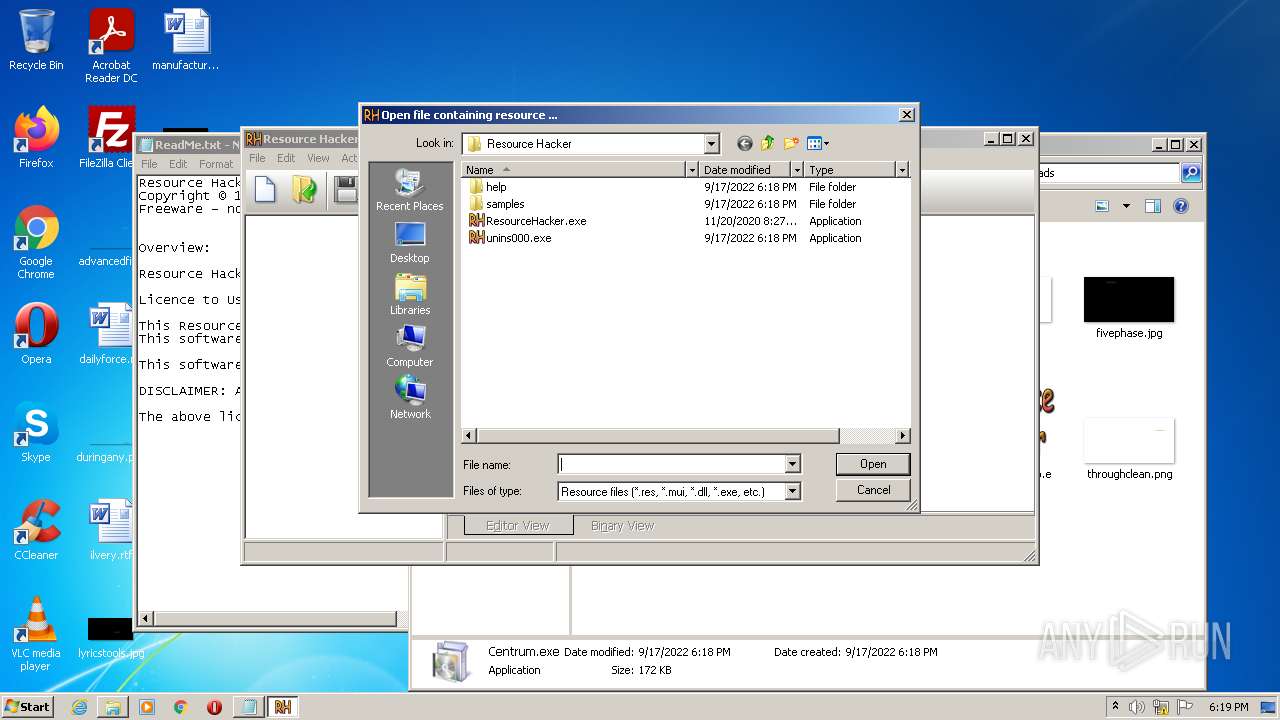1280x720 pixels.
Task: Click volume icon in system tray
Action: 1137,707
